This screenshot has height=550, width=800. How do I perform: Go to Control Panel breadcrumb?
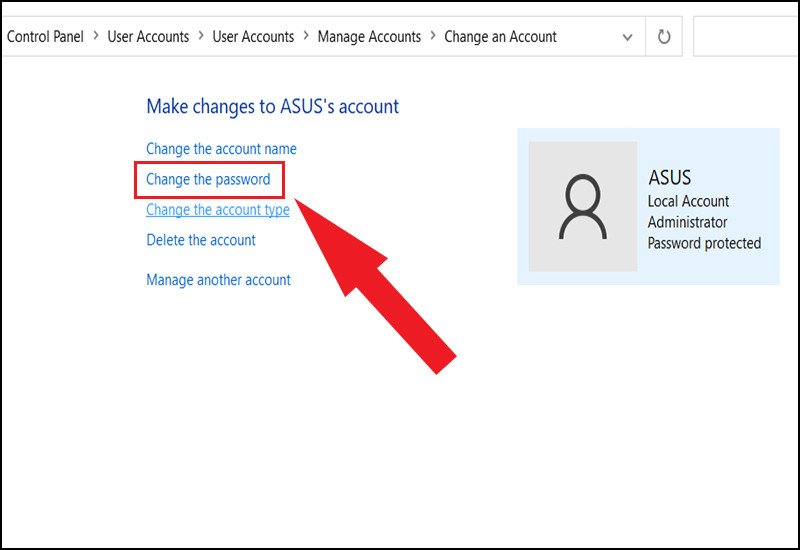tap(45, 37)
